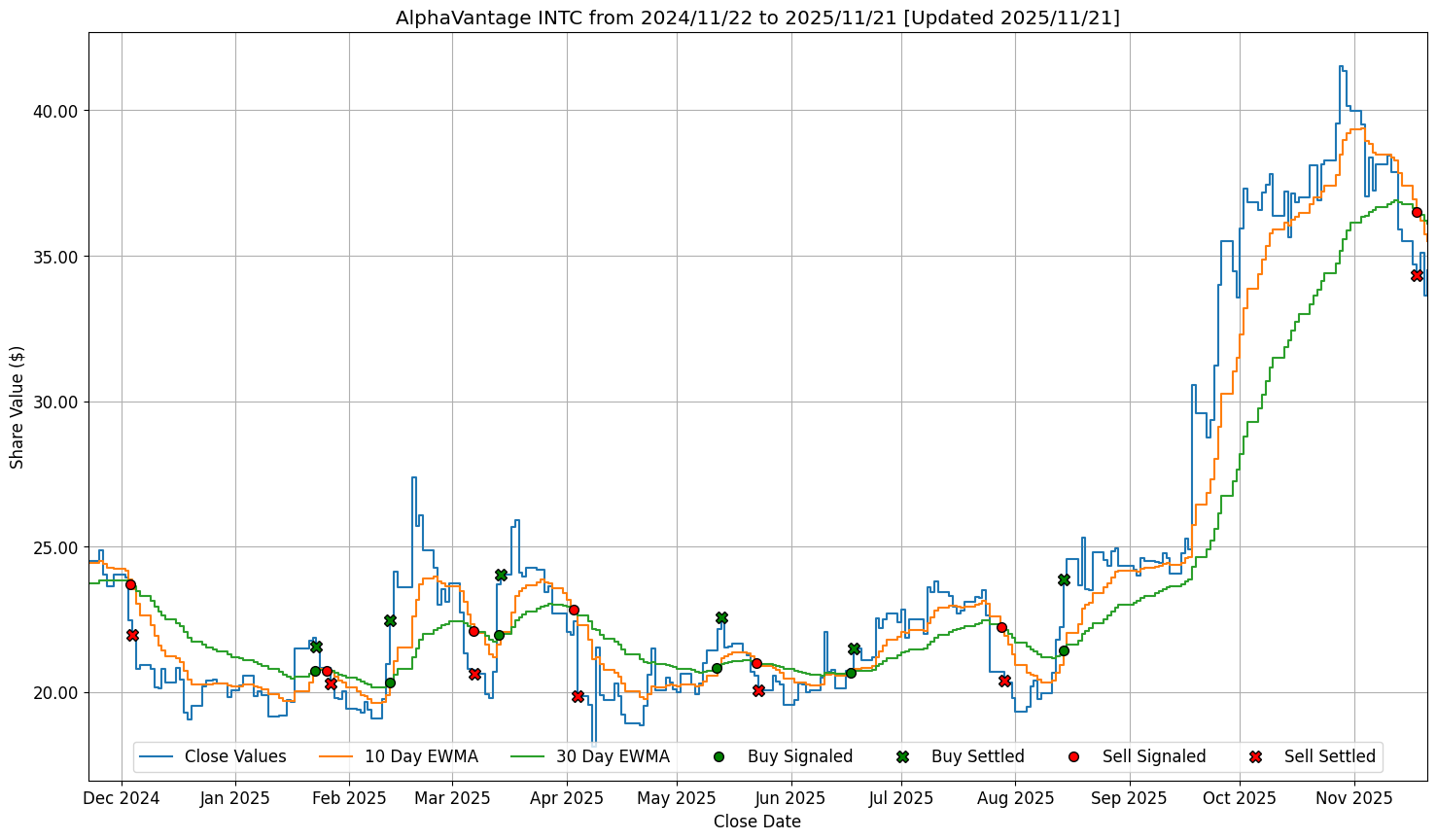Click the chart title AlphaVantage INTC

[756, 17]
